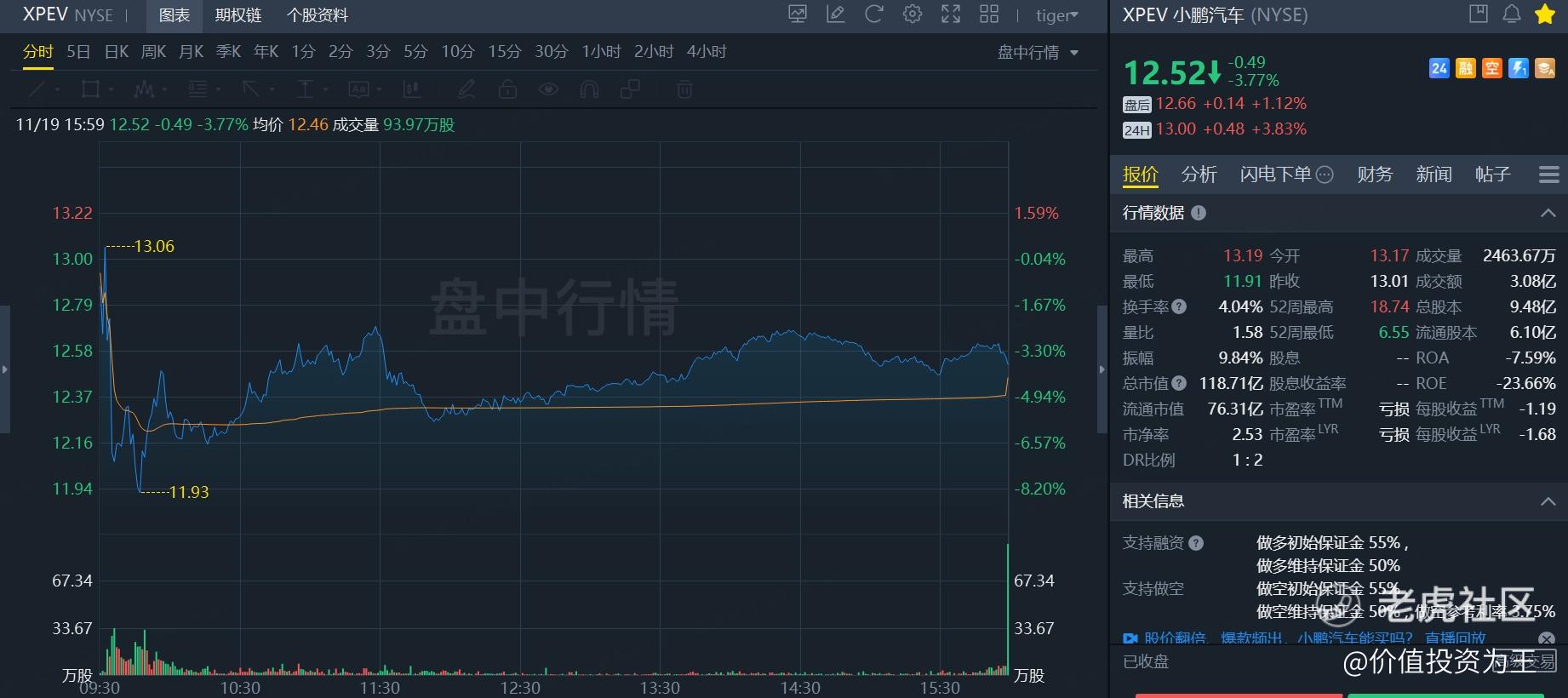Image resolution: width=1568 pixels, height=698 pixels.
Task: Expand chart to fullscreen
Action: [951, 14]
